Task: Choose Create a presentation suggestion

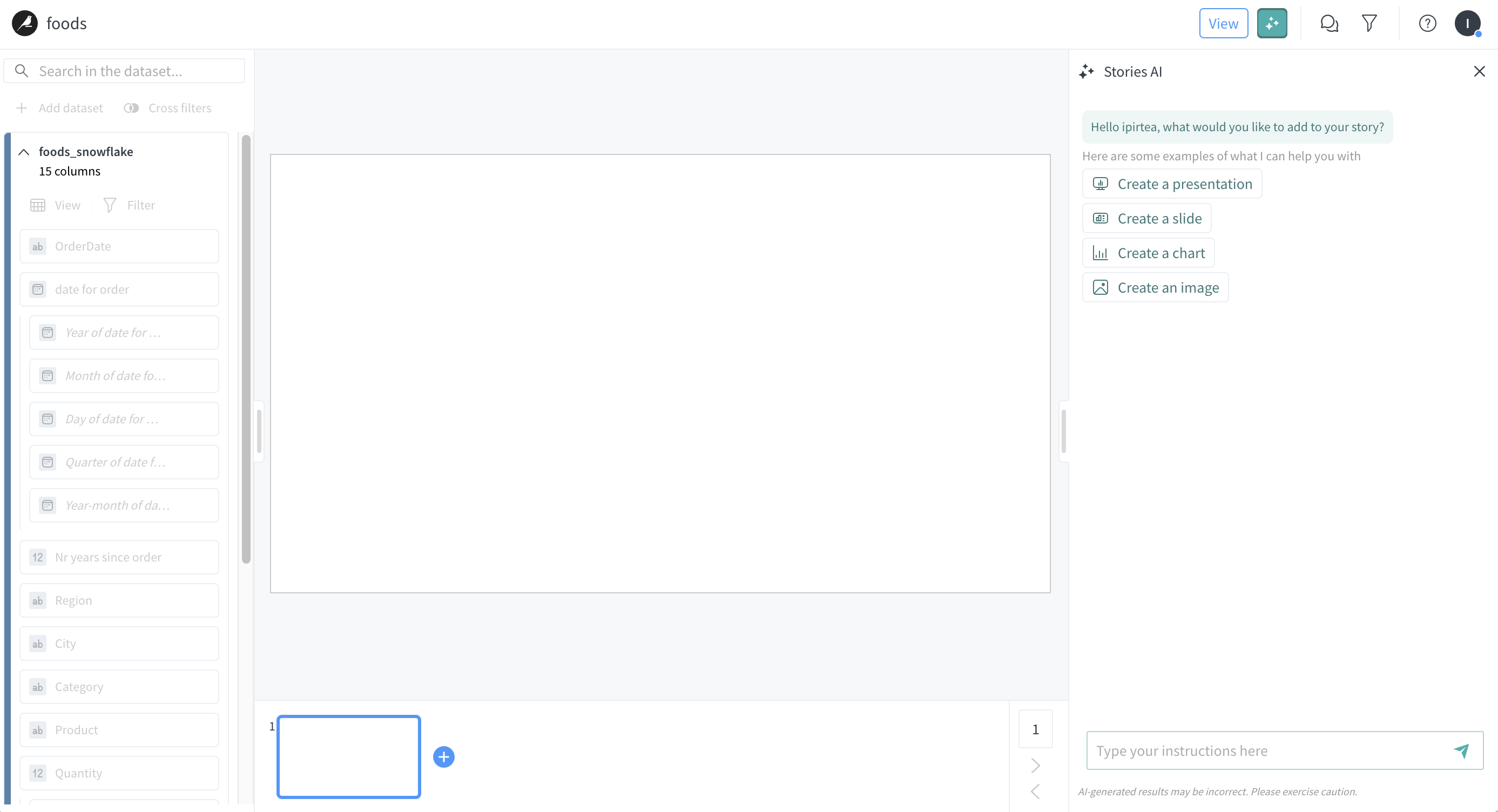Action: [1172, 184]
